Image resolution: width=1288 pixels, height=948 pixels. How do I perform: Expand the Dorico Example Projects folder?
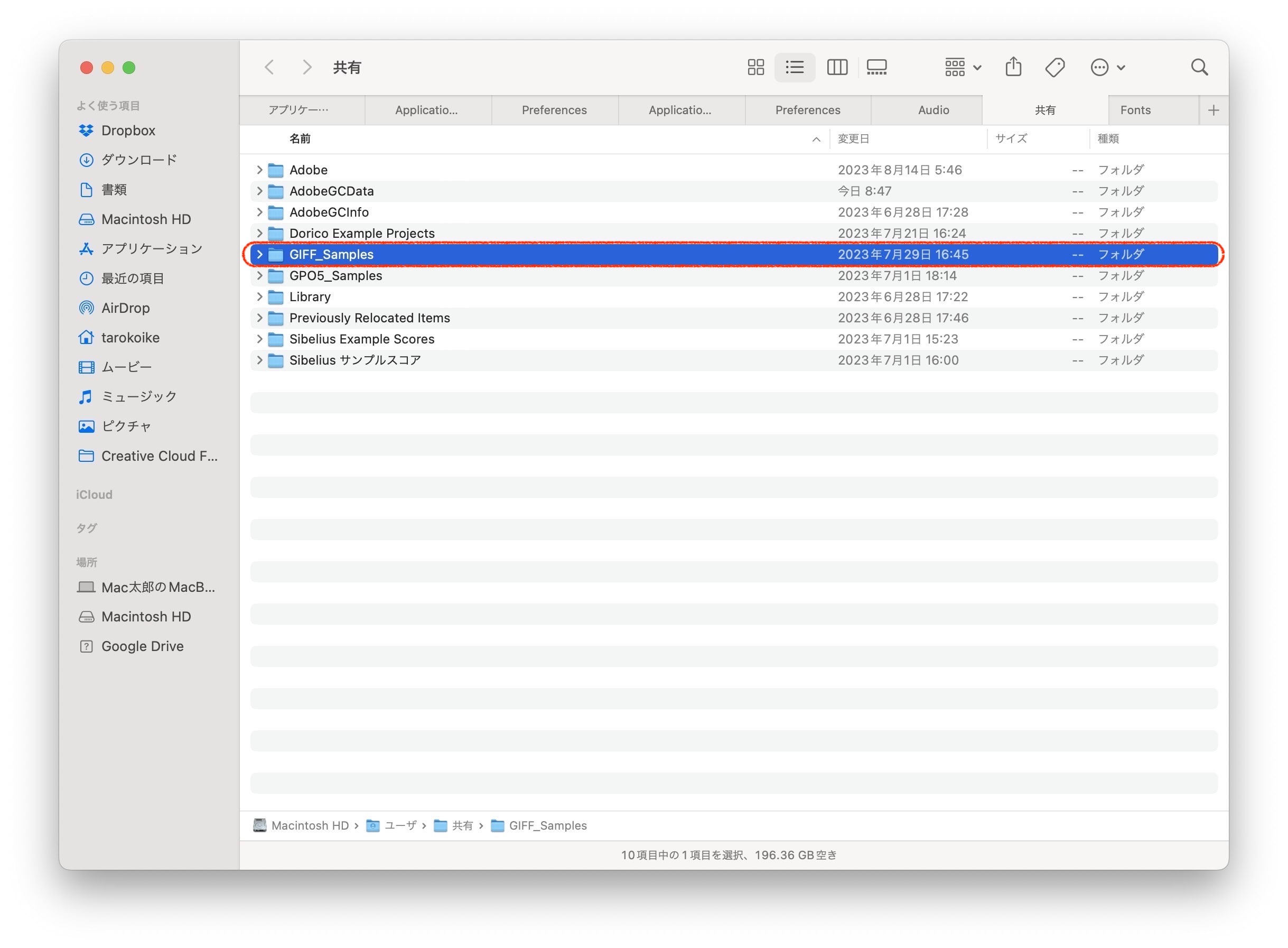click(259, 234)
